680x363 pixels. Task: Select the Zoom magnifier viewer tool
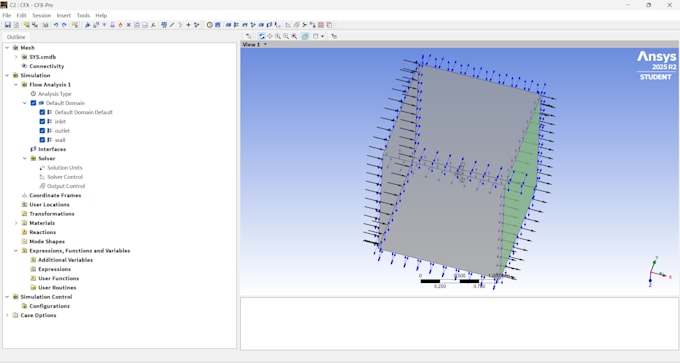278,36
